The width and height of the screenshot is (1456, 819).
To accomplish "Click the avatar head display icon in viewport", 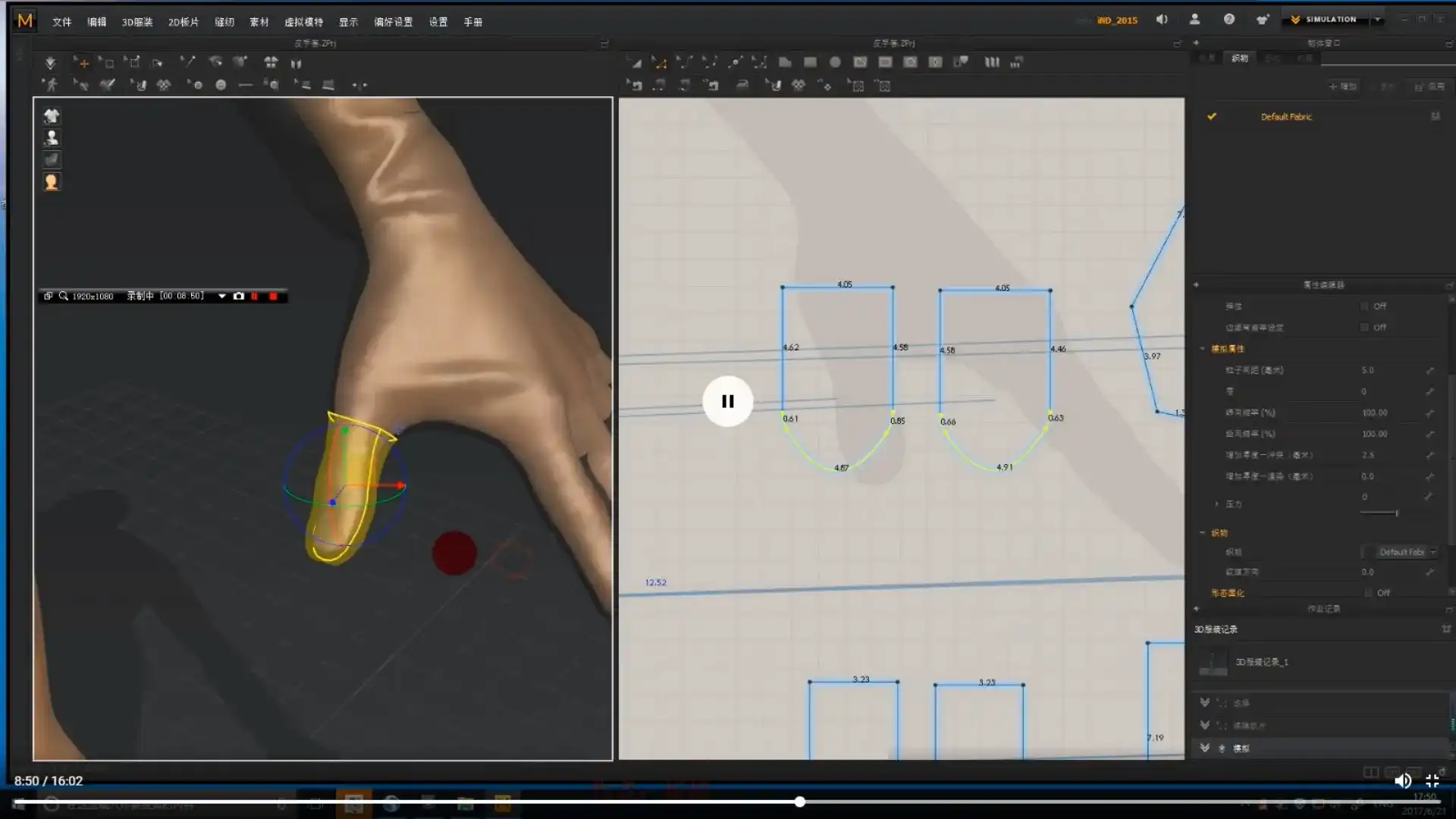I will [x=51, y=182].
